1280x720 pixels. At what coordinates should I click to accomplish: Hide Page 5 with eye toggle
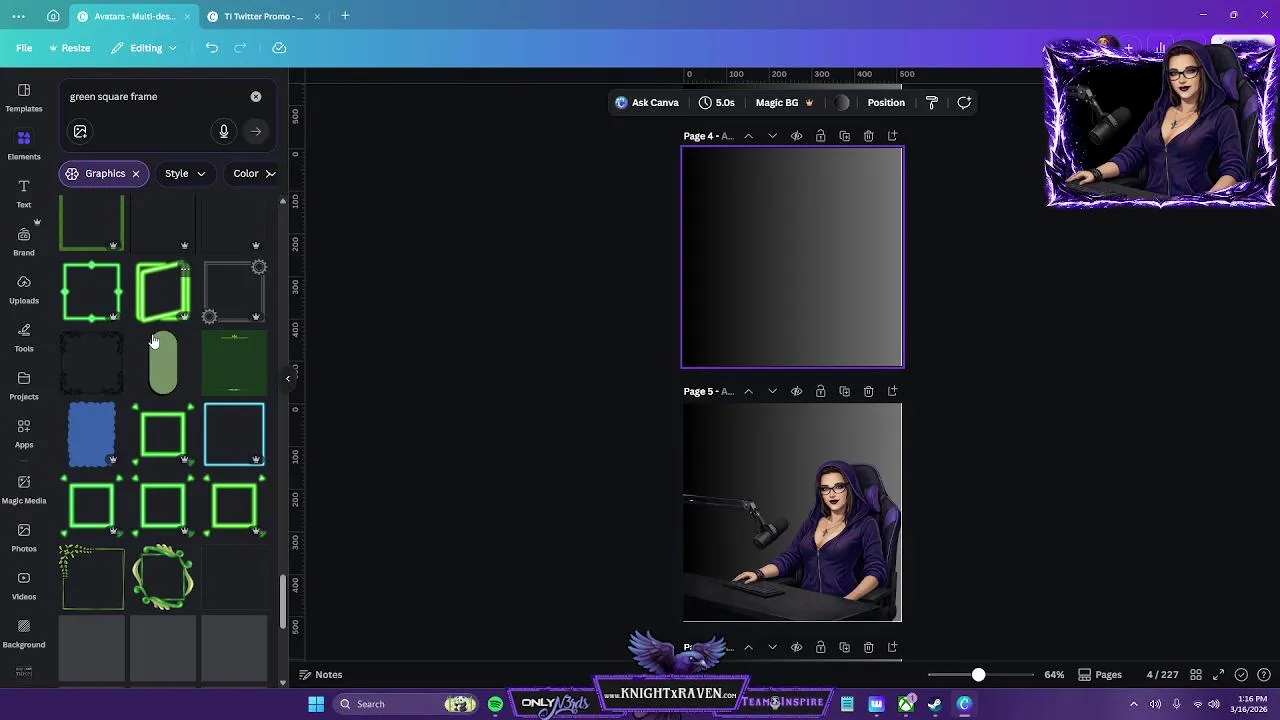[796, 391]
